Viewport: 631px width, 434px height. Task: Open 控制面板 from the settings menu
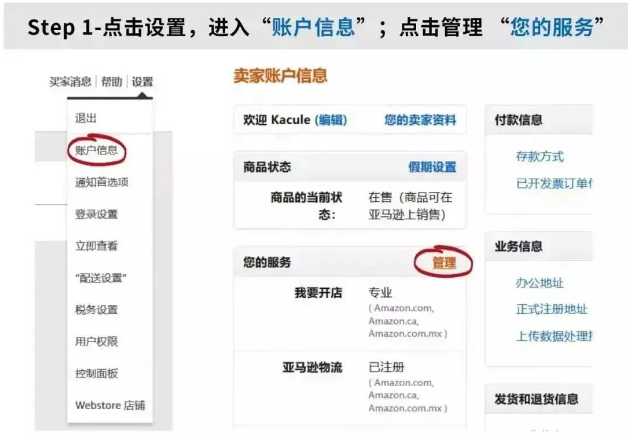pos(96,373)
